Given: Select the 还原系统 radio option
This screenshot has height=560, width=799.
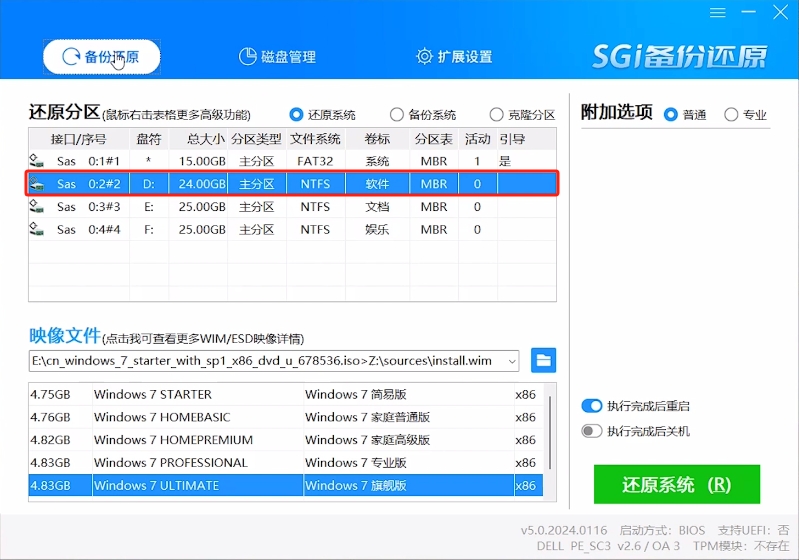Looking at the screenshot, I should (322, 115).
